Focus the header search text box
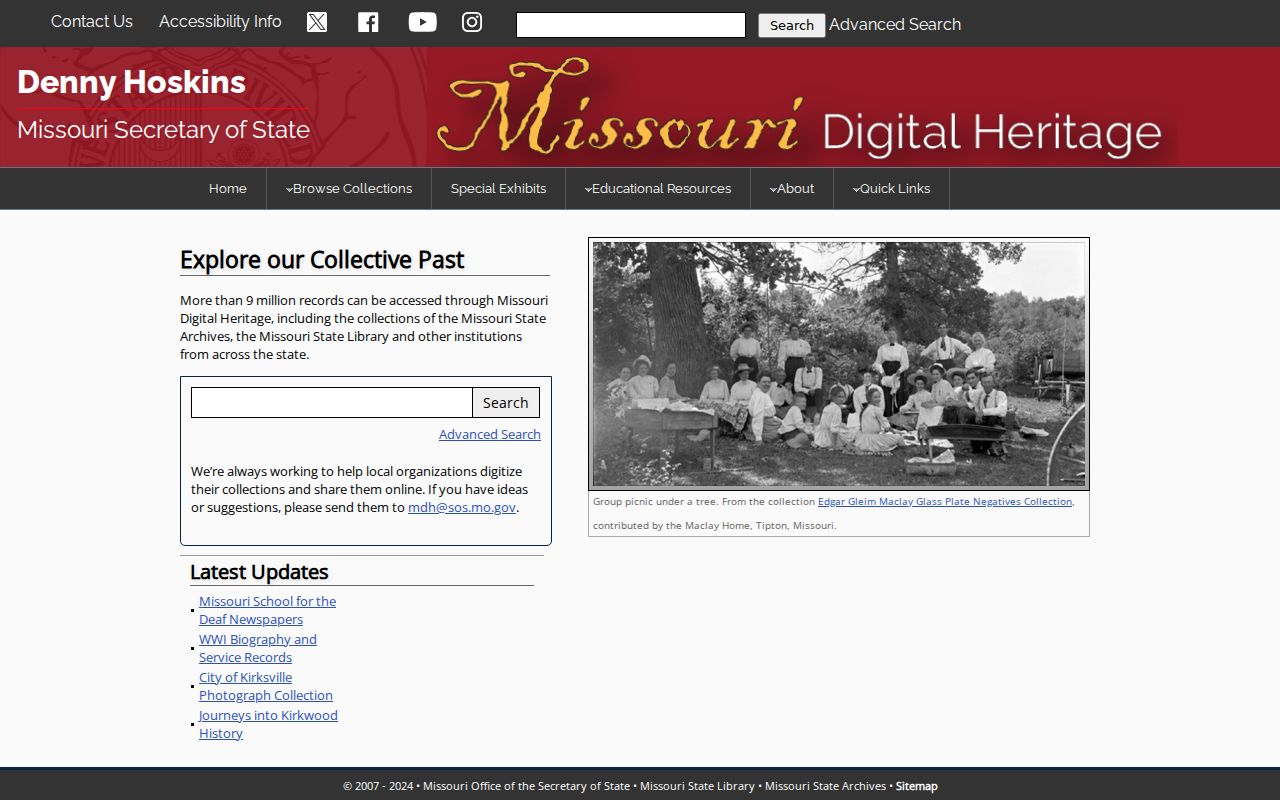1280x800 pixels. (x=631, y=25)
